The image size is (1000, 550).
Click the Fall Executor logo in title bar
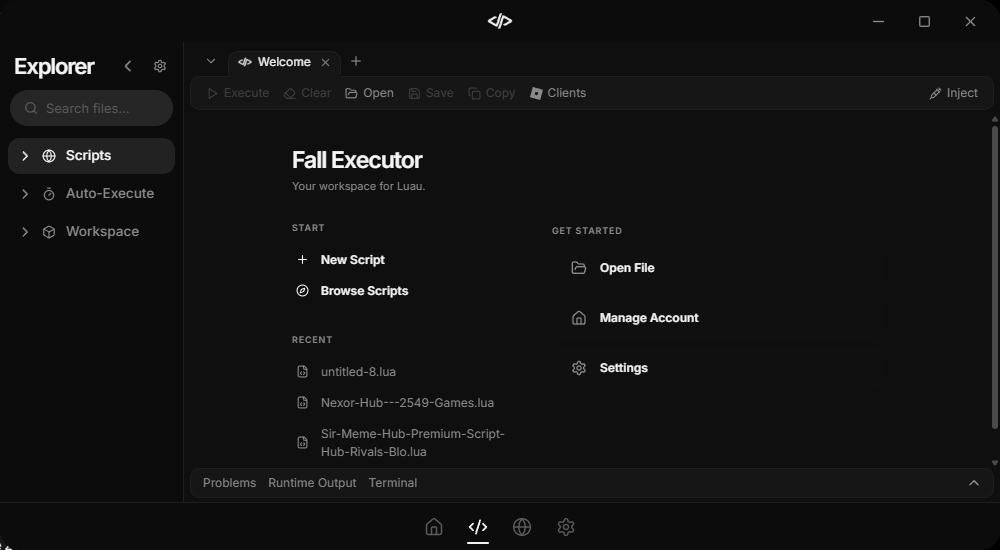[500, 21]
